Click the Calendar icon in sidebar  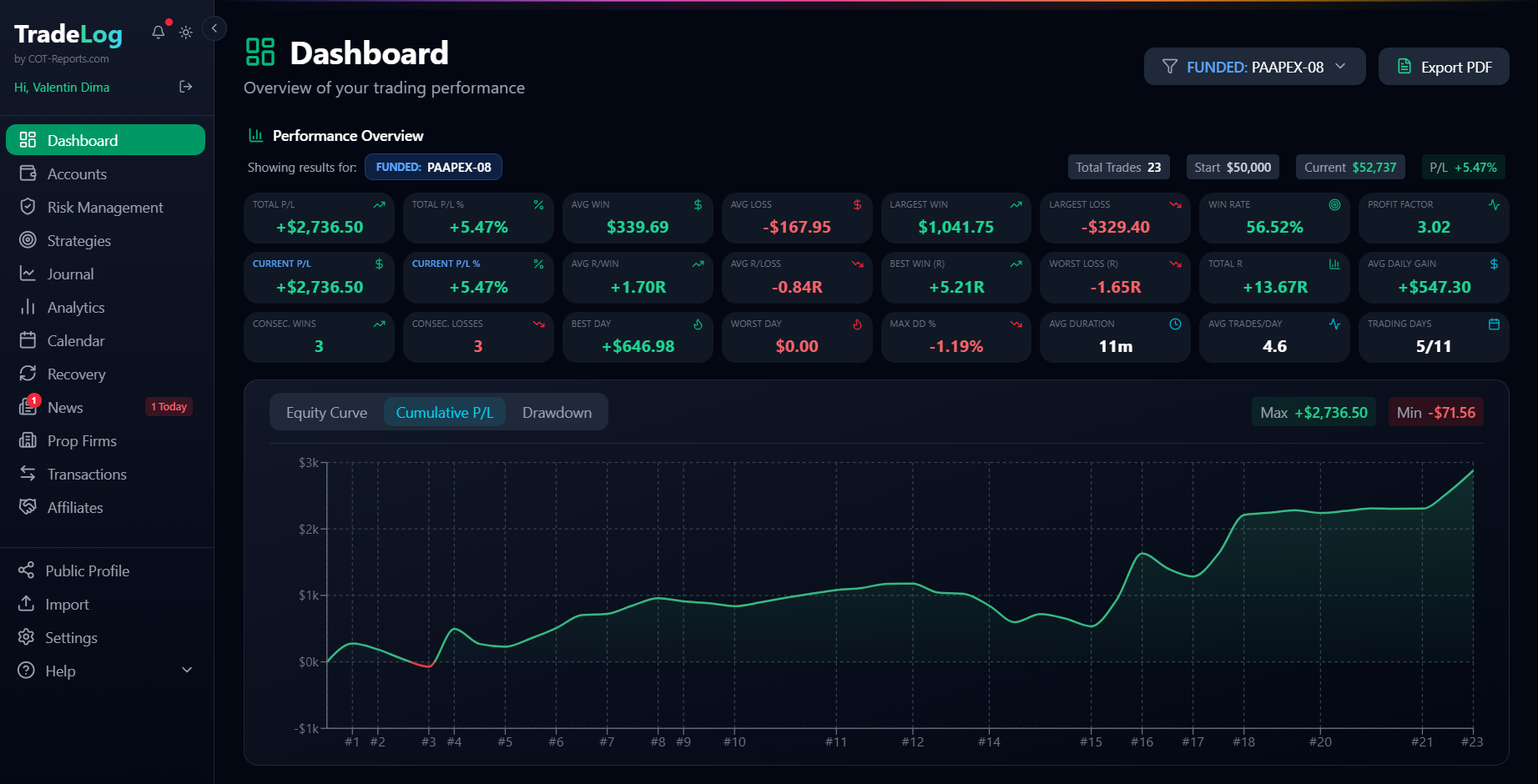(x=28, y=340)
